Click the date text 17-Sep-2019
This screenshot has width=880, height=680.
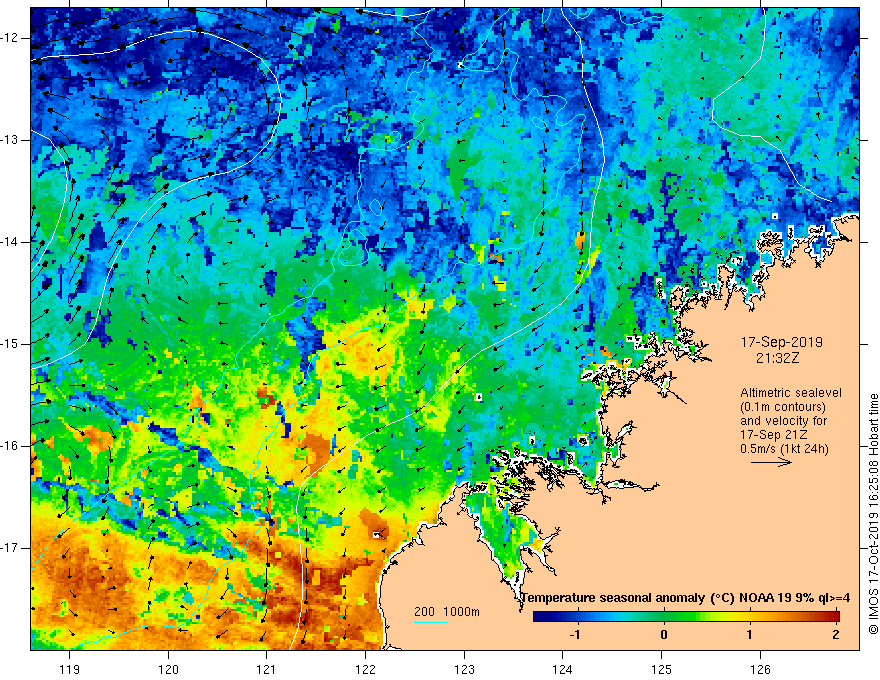(782, 342)
